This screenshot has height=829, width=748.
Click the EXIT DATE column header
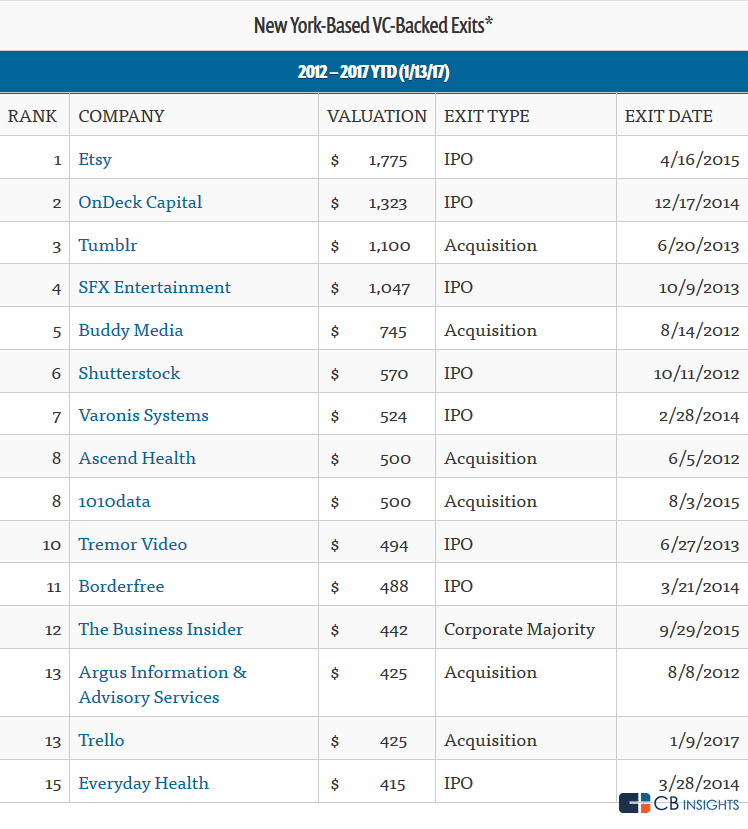tap(668, 116)
